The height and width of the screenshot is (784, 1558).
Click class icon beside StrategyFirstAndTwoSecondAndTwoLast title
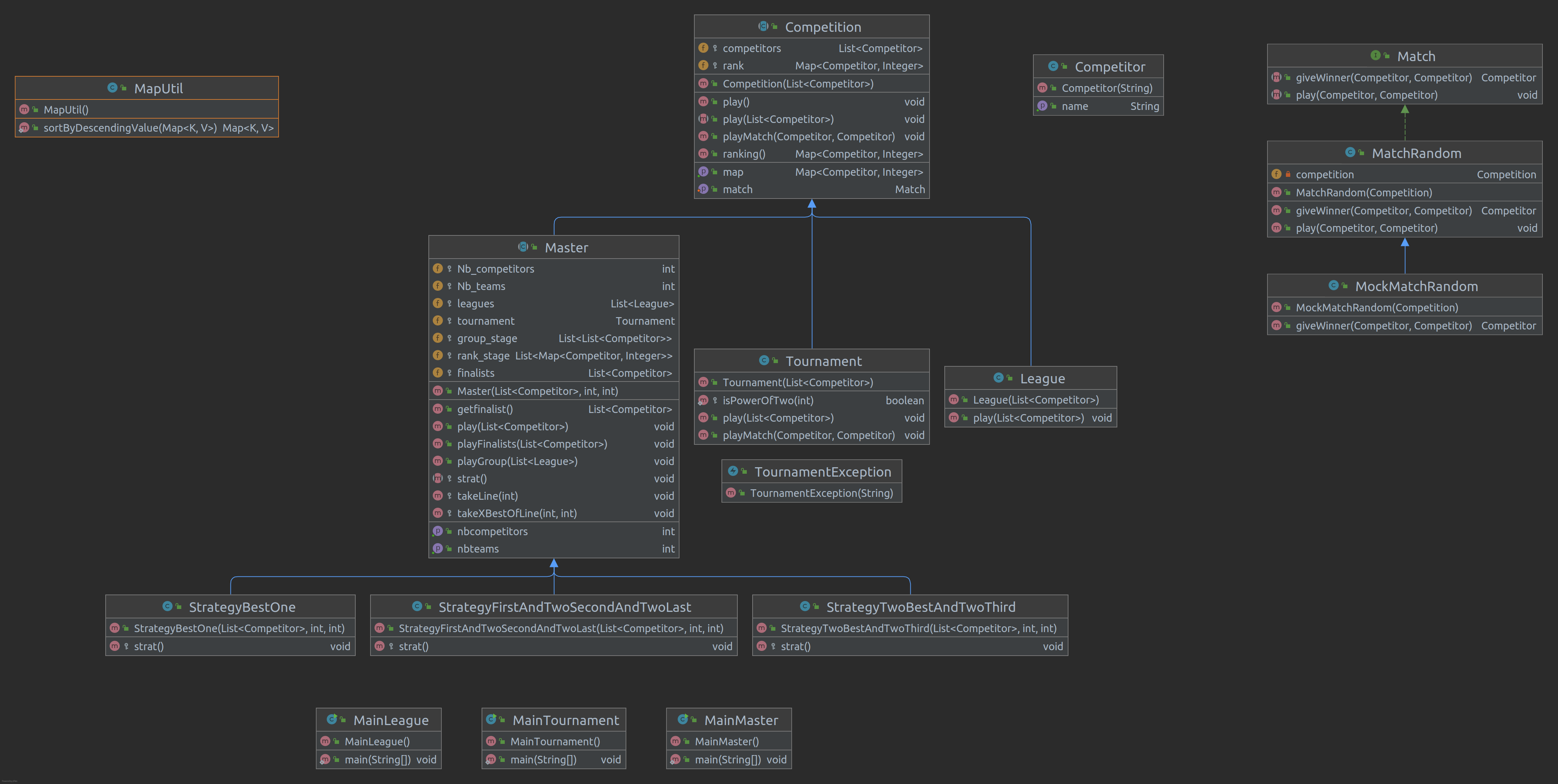coord(417,606)
